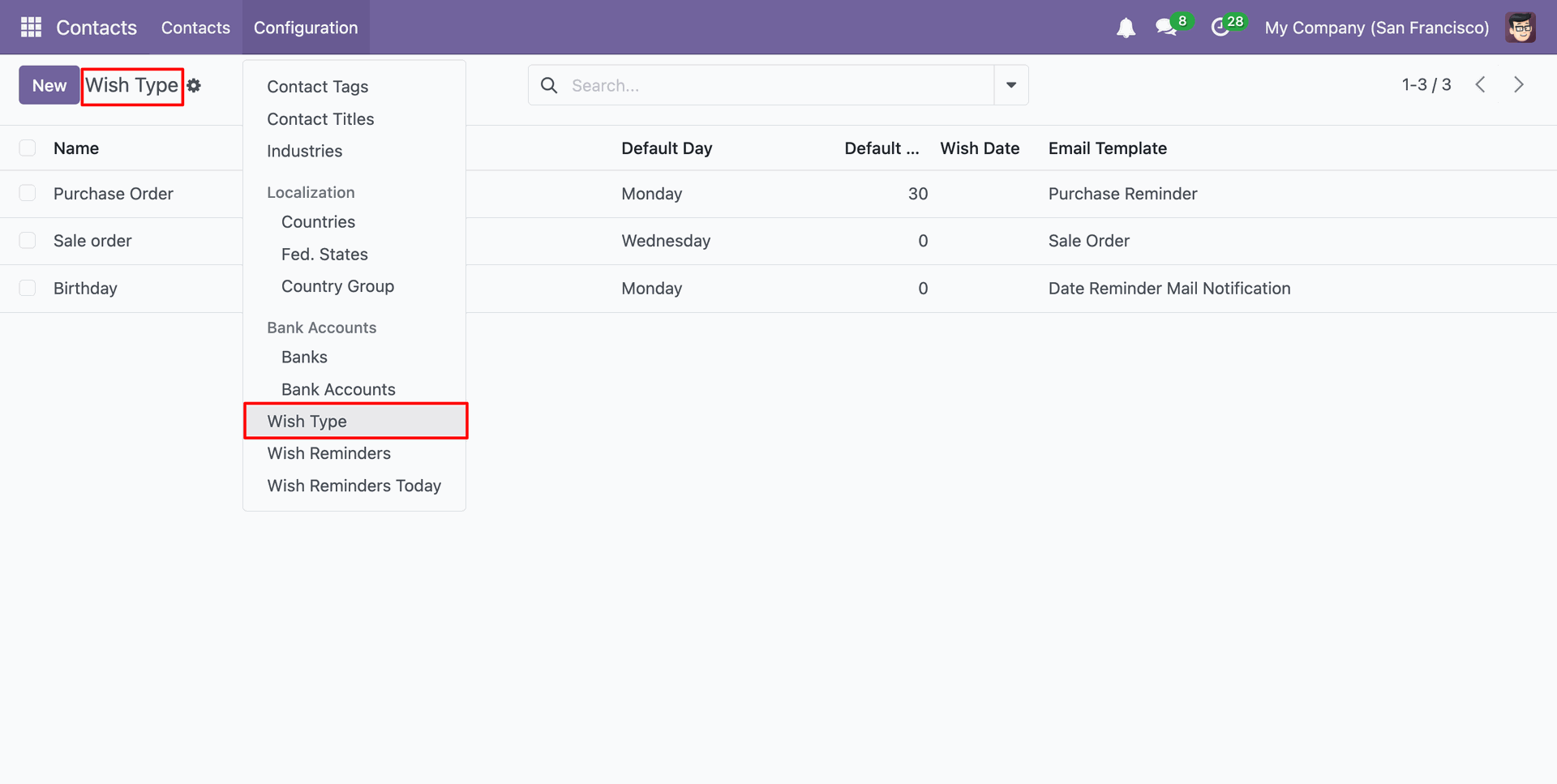
Task: Tick the Sale order row checkbox
Action: point(28,241)
